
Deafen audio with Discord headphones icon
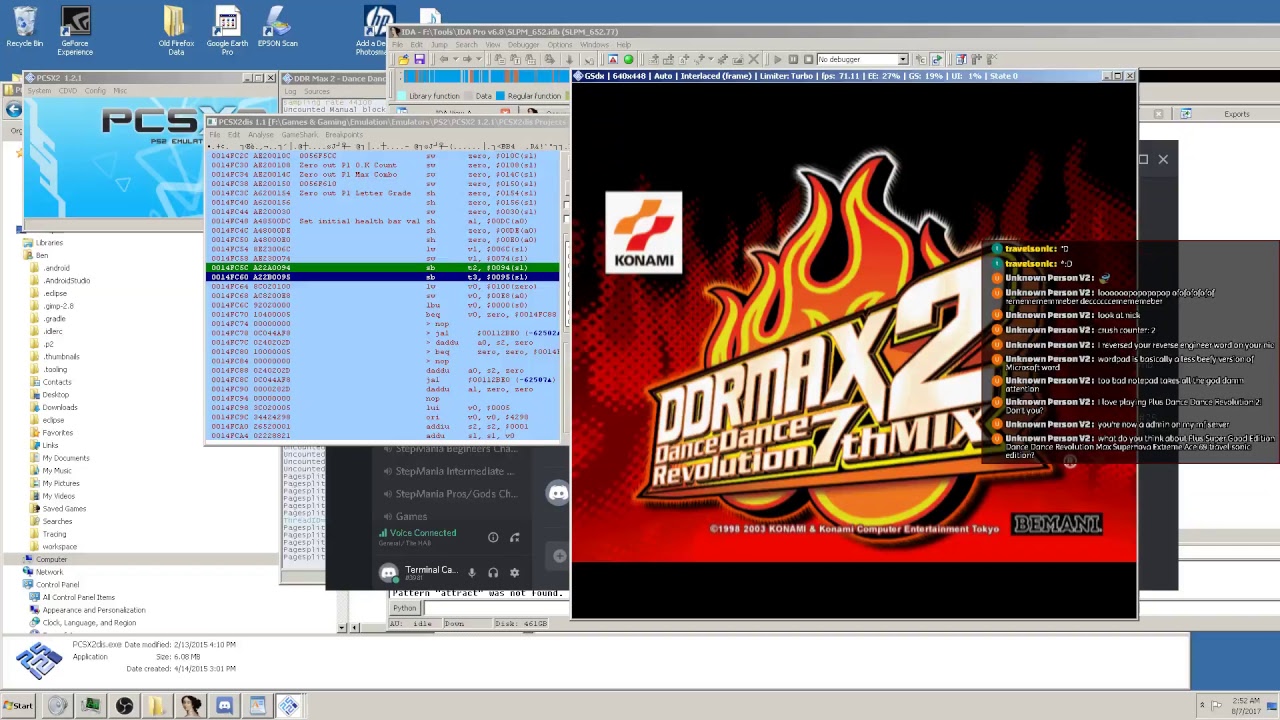[x=493, y=573]
